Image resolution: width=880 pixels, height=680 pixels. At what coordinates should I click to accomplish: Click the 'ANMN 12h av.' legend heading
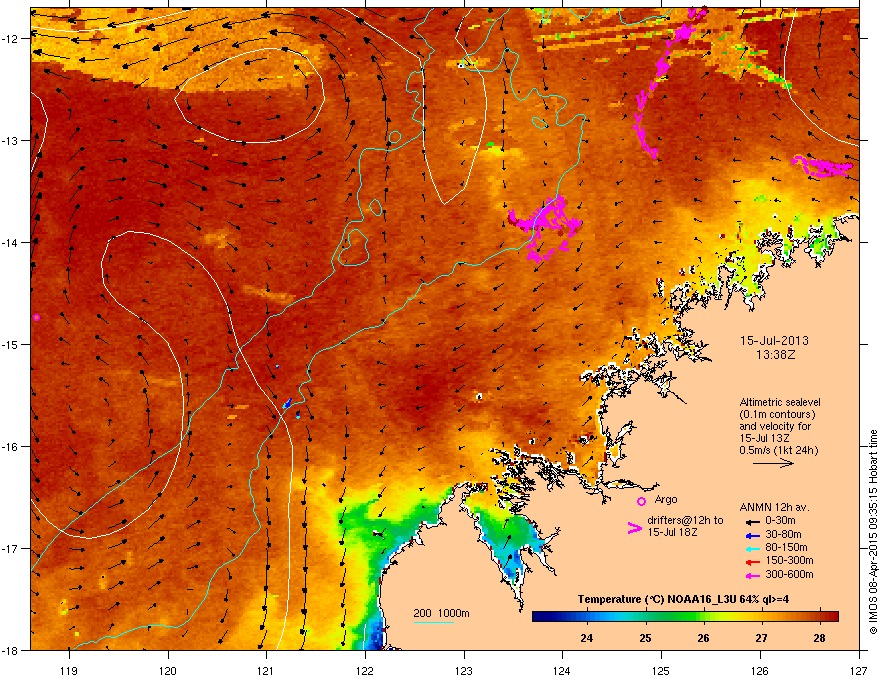[x=774, y=507]
